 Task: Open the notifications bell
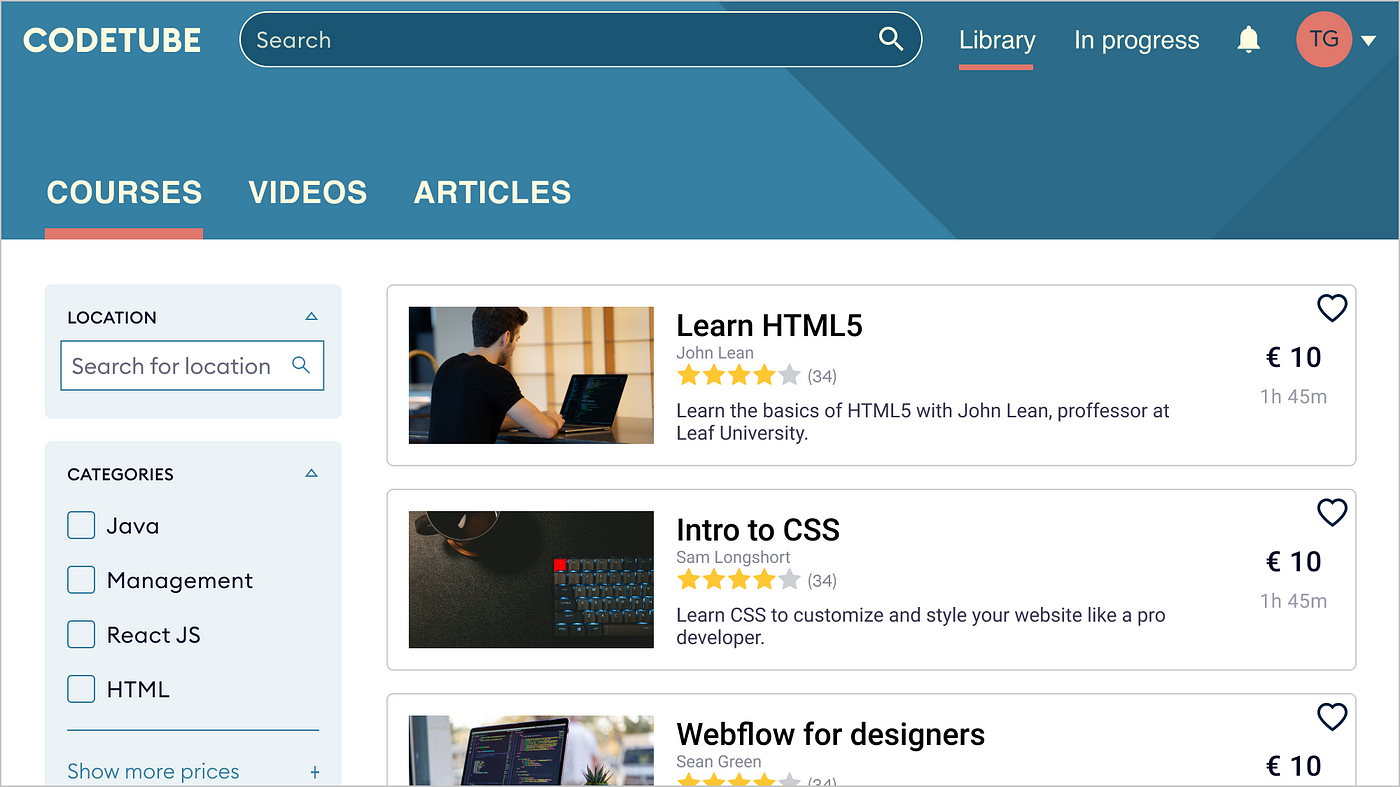pyautogui.click(x=1248, y=40)
